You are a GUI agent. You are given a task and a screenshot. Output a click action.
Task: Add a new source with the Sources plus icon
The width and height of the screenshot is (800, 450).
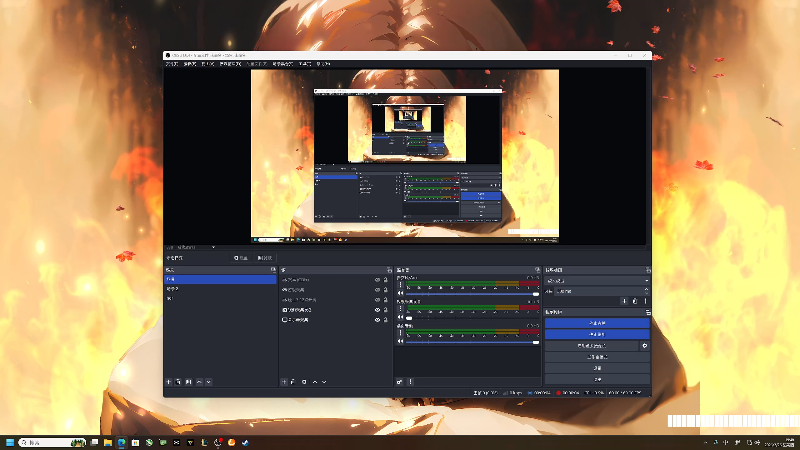pos(284,382)
